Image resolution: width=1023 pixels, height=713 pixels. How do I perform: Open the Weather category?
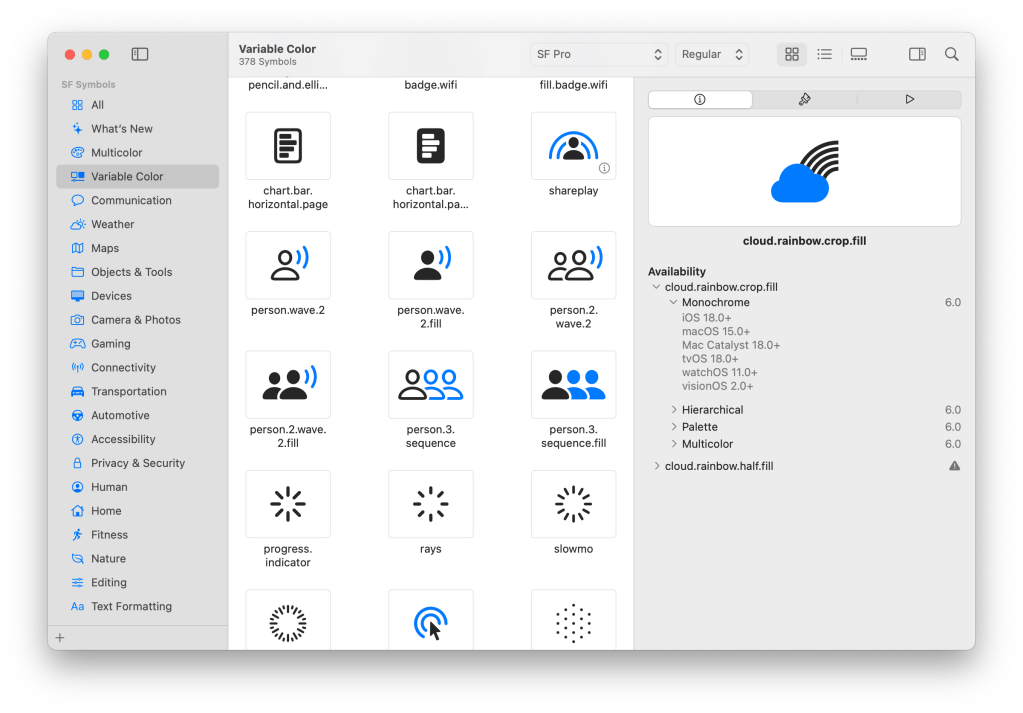(112, 225)
